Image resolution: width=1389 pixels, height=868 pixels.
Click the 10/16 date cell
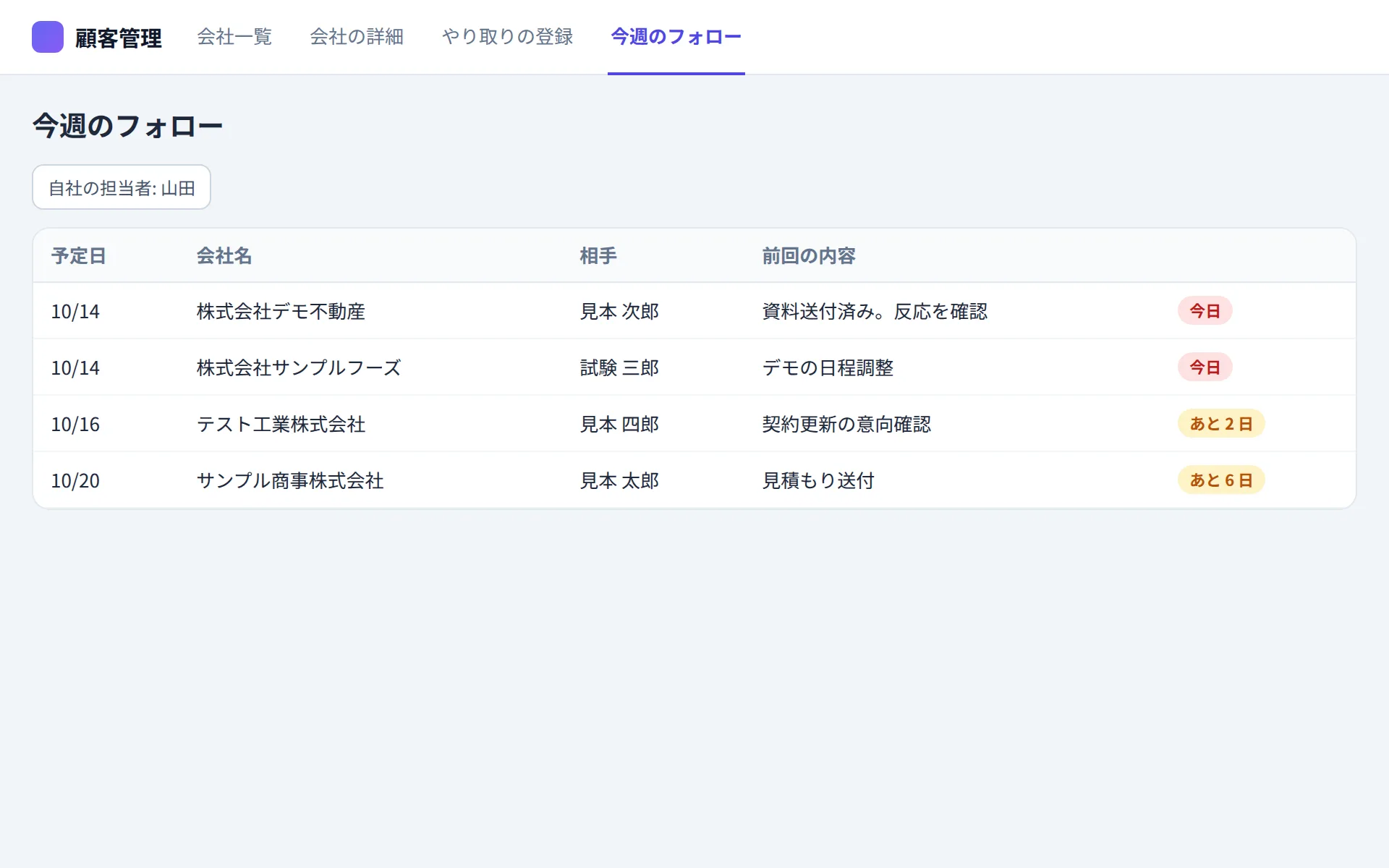coord(75,424)
